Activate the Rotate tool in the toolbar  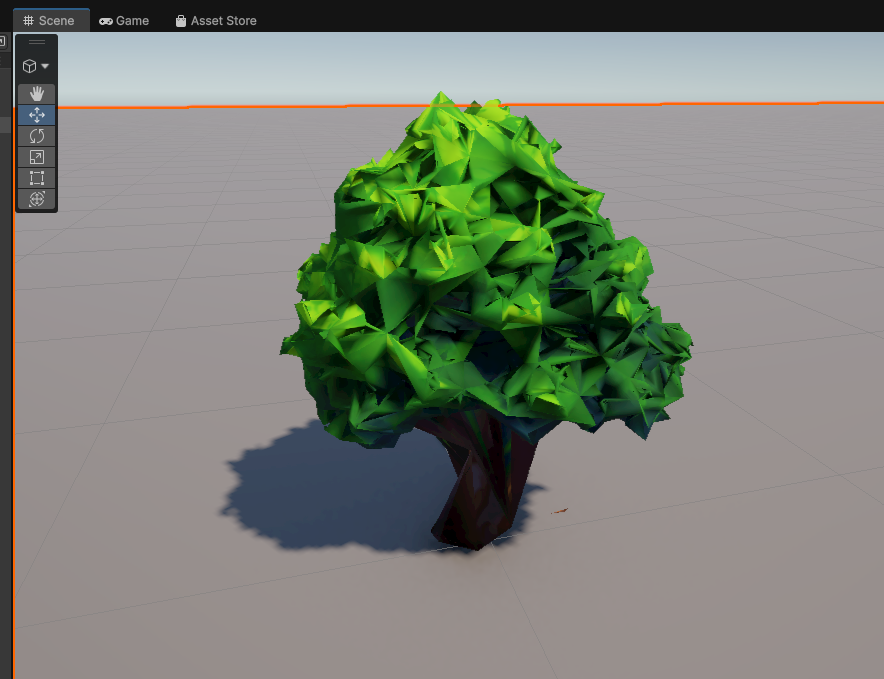(x=36, y=135)
